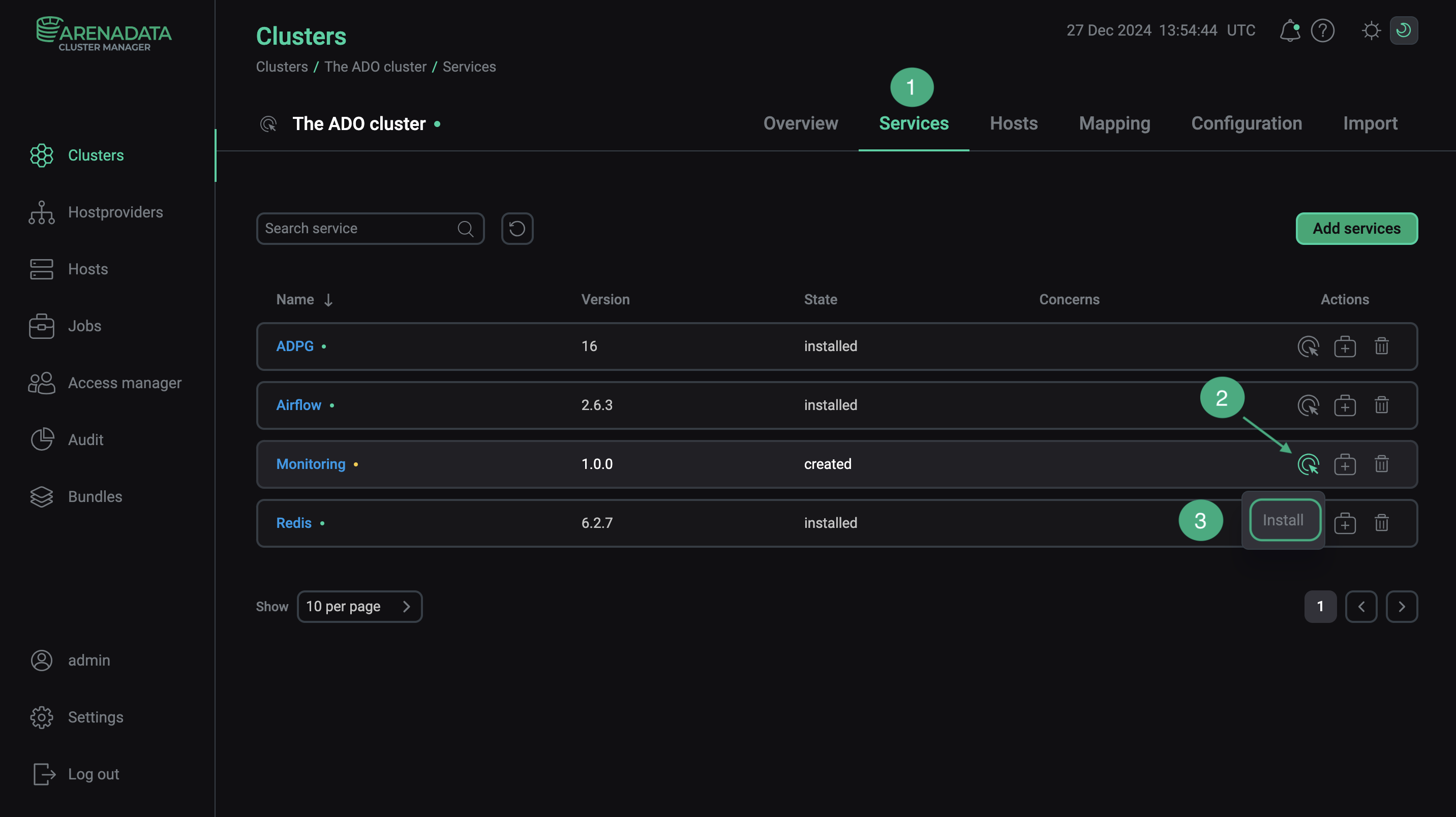Choose Install from the actions popup
Screen dimensions: 1456x817
1284,520
